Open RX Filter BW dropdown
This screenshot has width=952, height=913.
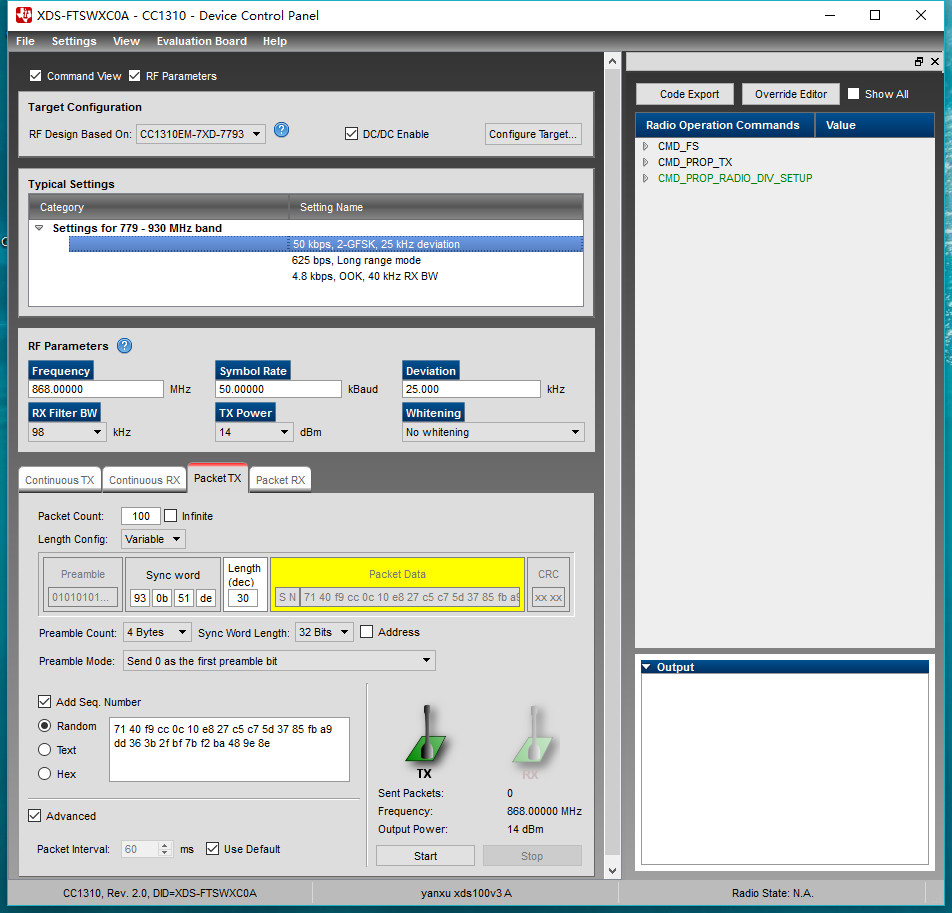tap(67, 432)
